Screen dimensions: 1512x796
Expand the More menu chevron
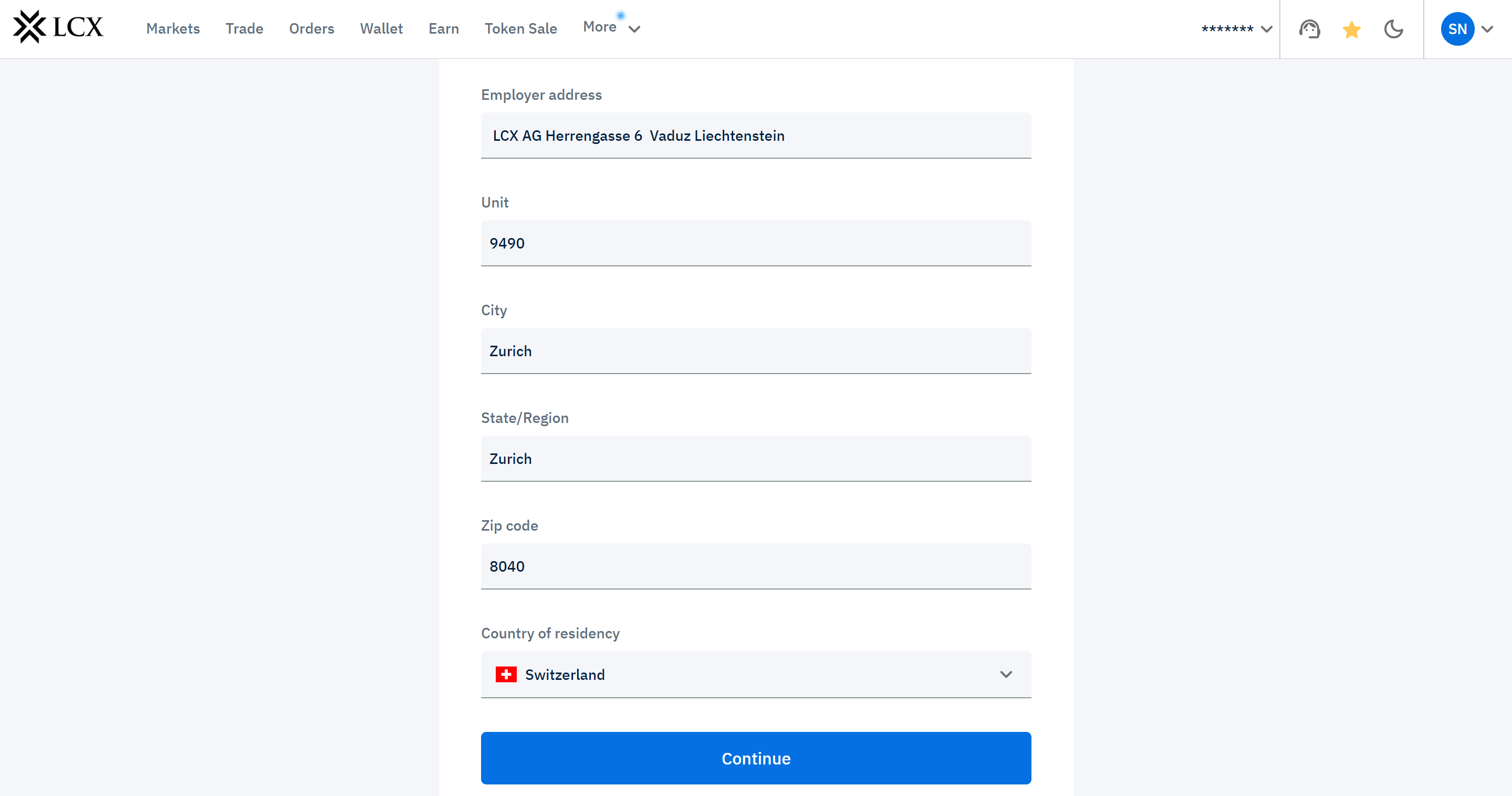pos(634,29)
